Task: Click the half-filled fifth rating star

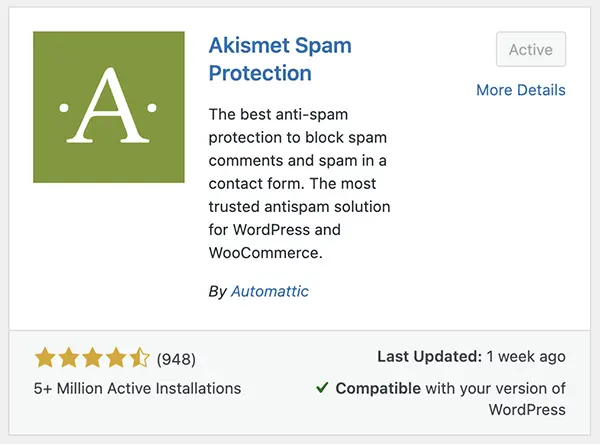Action: pyautogui.click(x=139, y=357)
